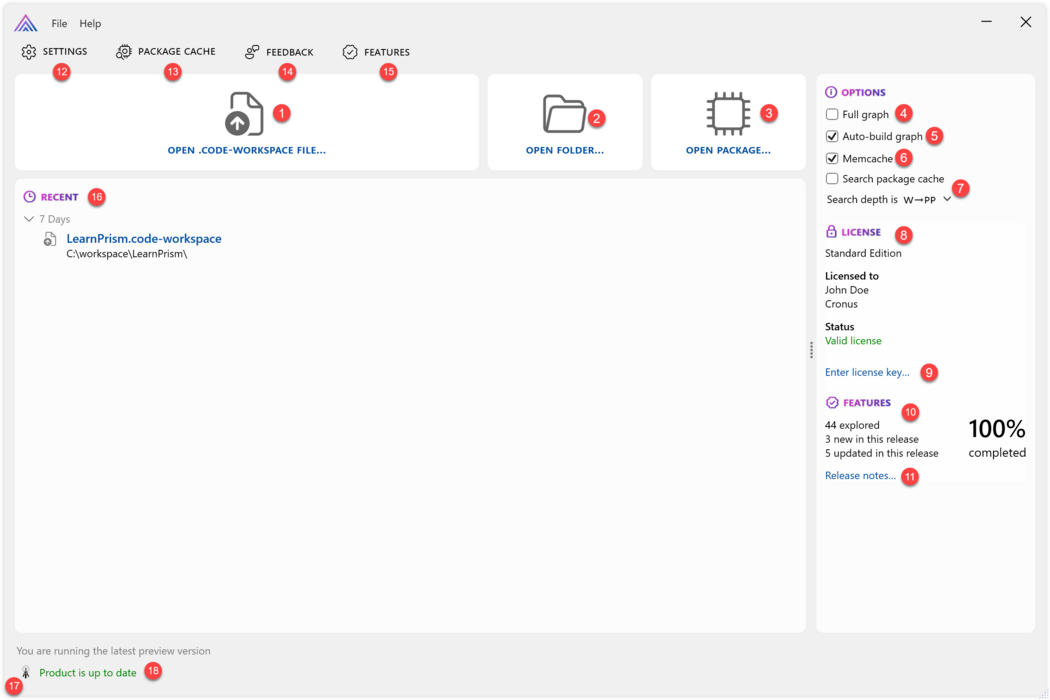The width and height of the screenshot is (1050, 700).
Task: Click the Product is up to date status
Action: pyautogui.click(x=88, y=673)
